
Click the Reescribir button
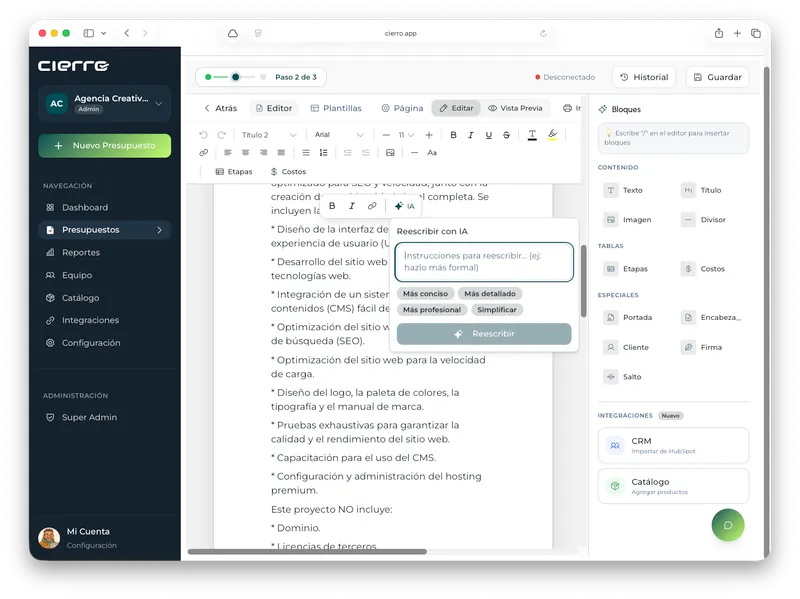pos(484,334)
